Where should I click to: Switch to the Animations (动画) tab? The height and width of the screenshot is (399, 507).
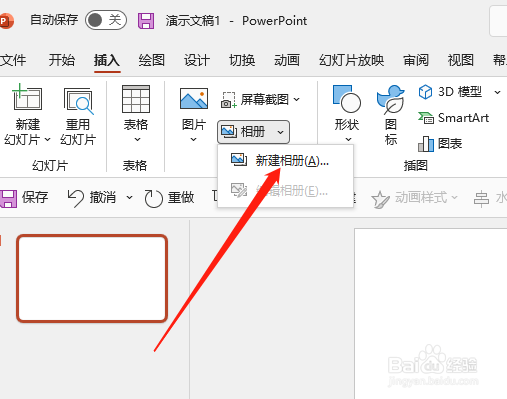coord(287,60)
